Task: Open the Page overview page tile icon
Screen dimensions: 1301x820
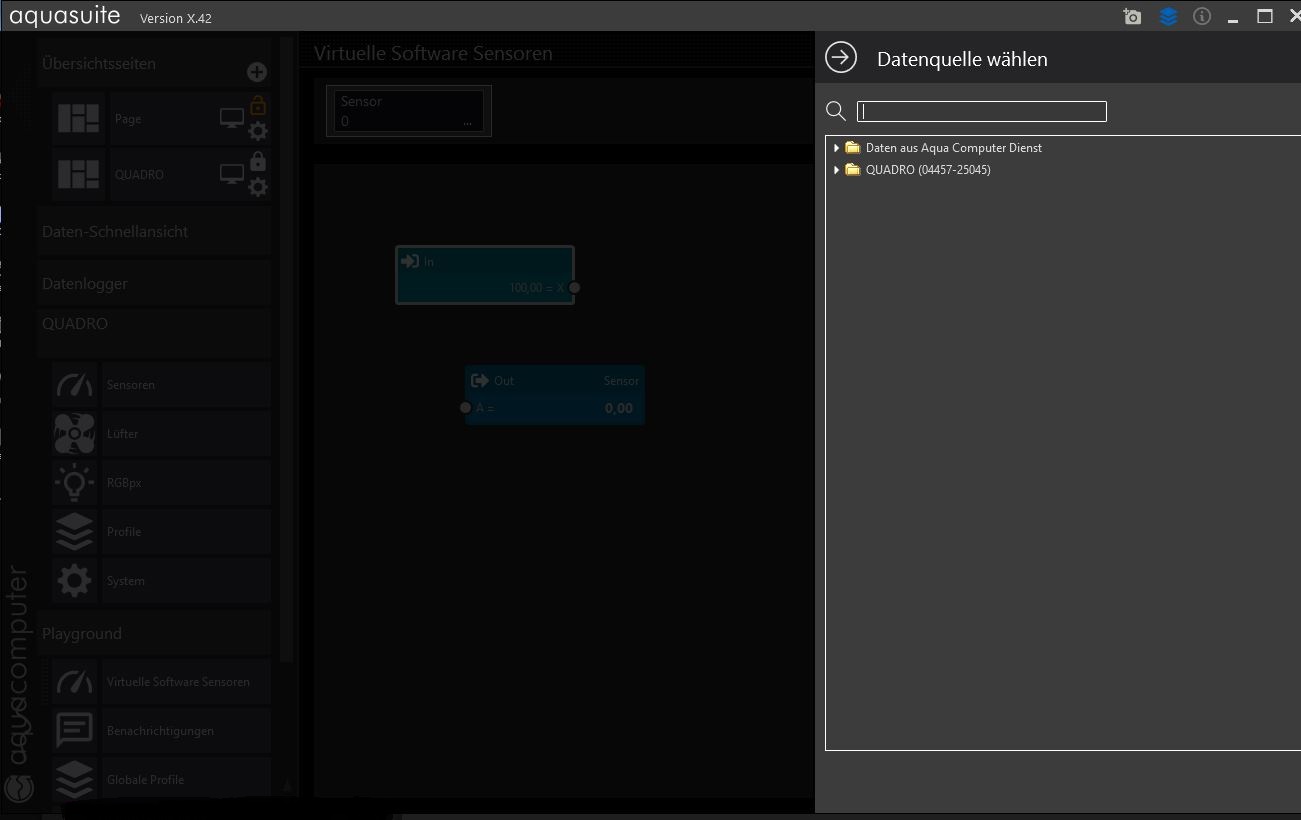Action: coord(78,118)
